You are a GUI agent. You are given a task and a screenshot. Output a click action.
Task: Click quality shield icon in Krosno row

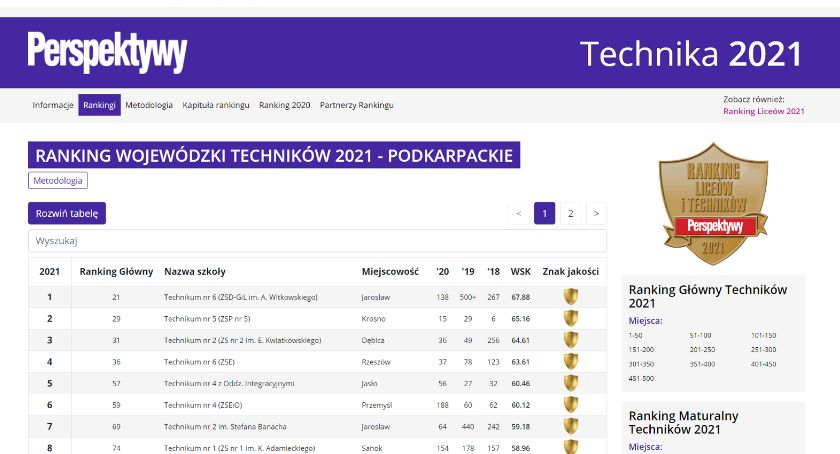click(x=571, y=318)
